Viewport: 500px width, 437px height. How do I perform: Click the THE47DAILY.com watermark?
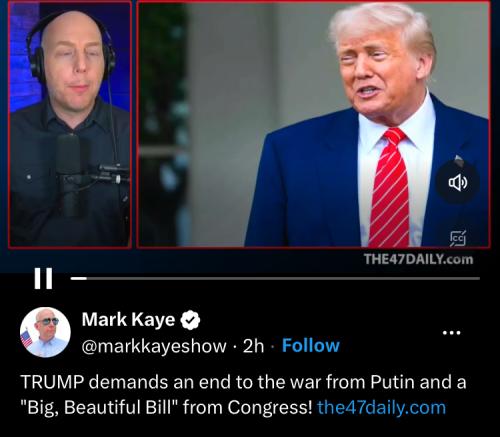[418, 259]
